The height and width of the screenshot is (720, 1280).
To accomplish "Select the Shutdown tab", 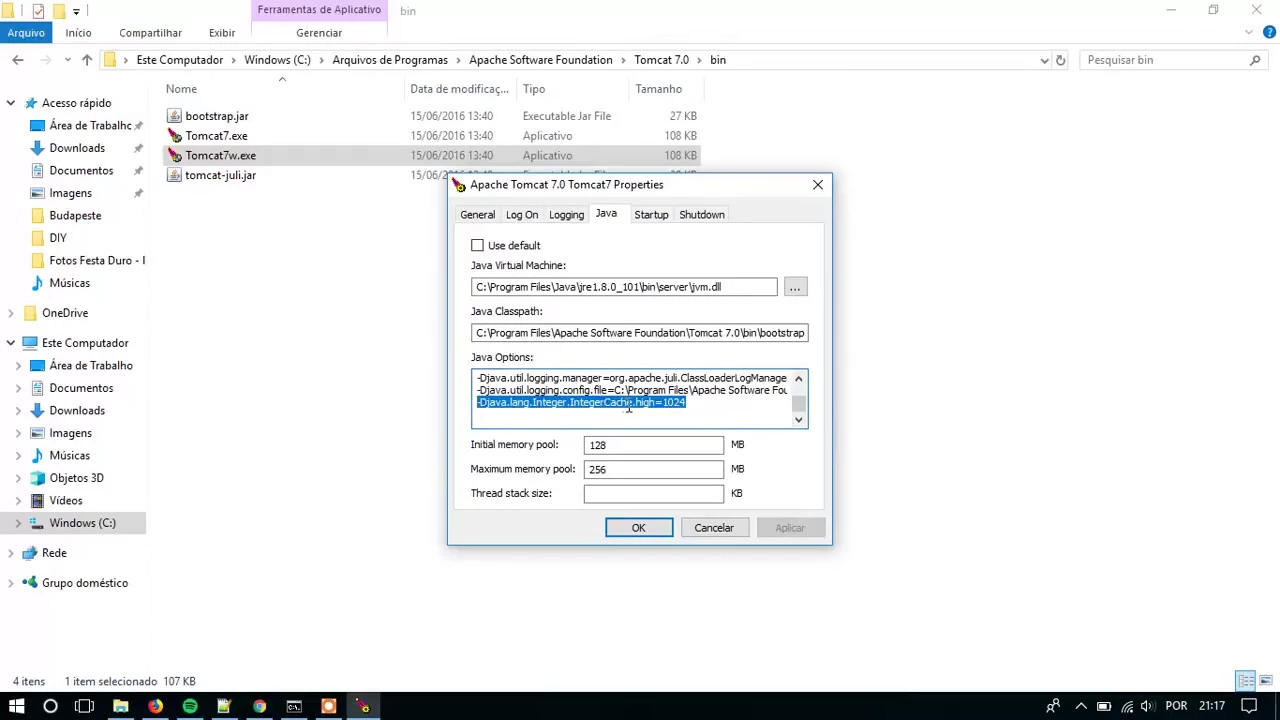I will click(x=702, y=215).
